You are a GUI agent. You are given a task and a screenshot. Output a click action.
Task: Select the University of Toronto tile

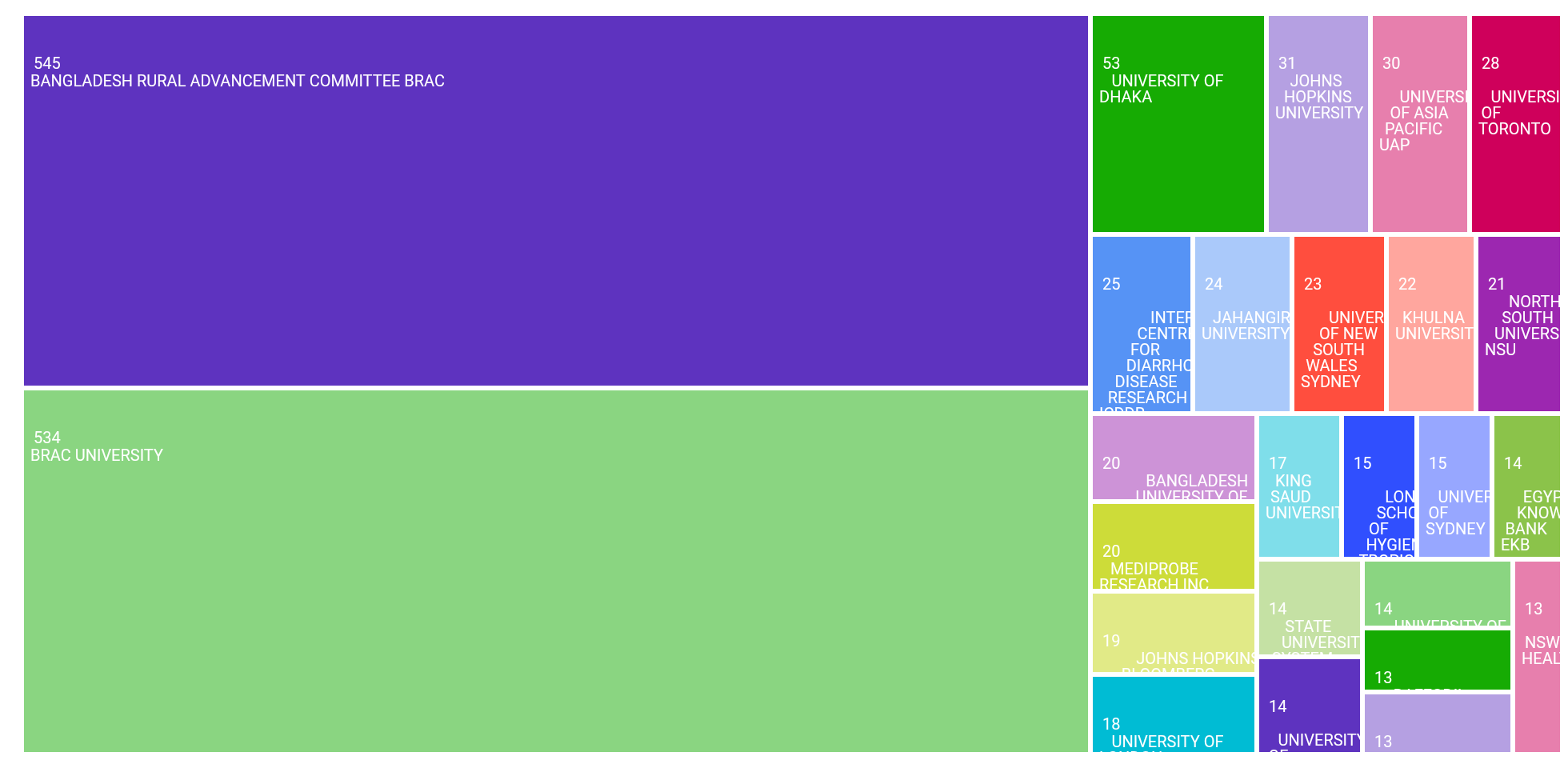[x=1516, y=124]
